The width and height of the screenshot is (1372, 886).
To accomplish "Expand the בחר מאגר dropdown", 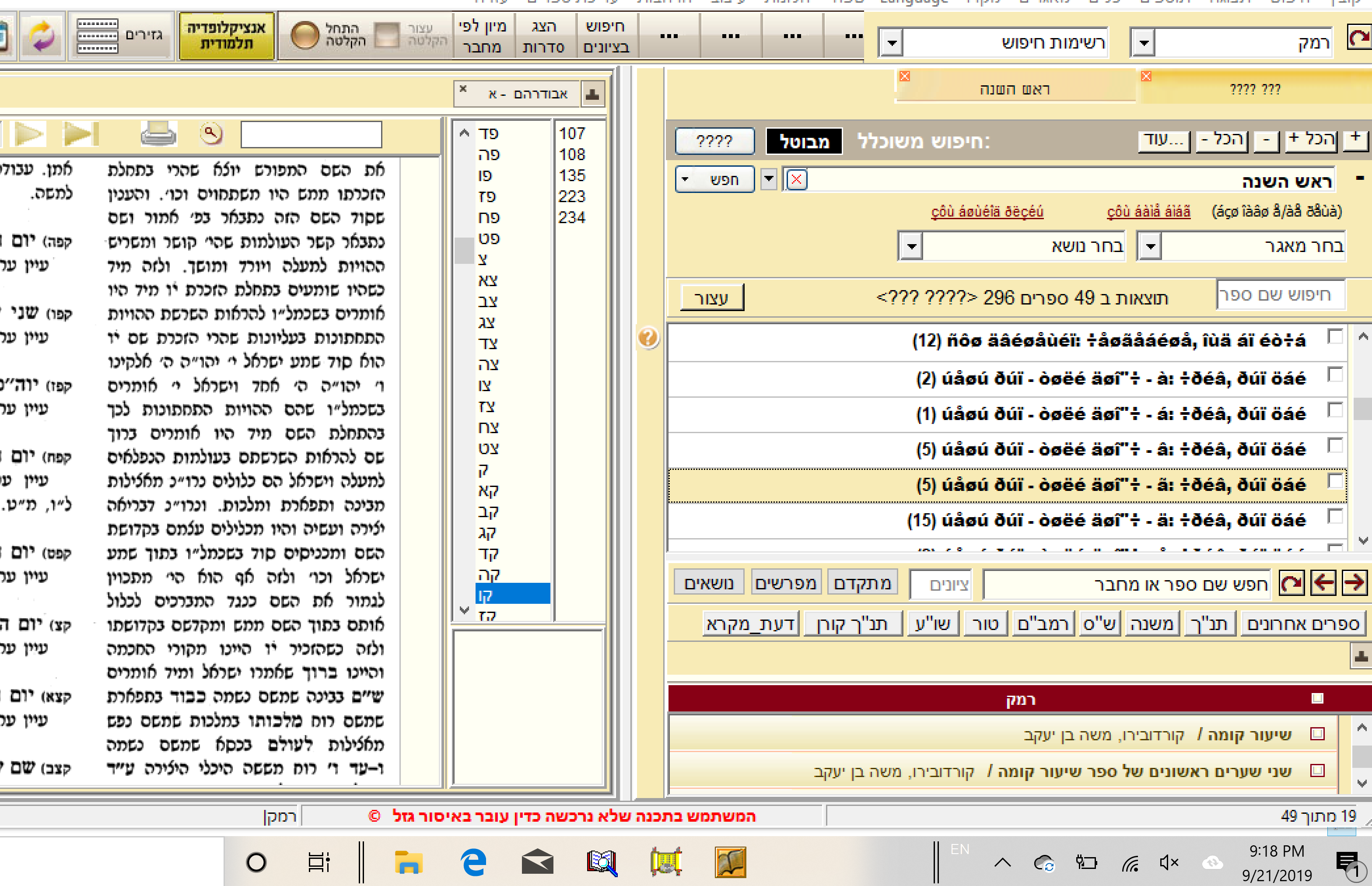I will (x=1150, y=247).
